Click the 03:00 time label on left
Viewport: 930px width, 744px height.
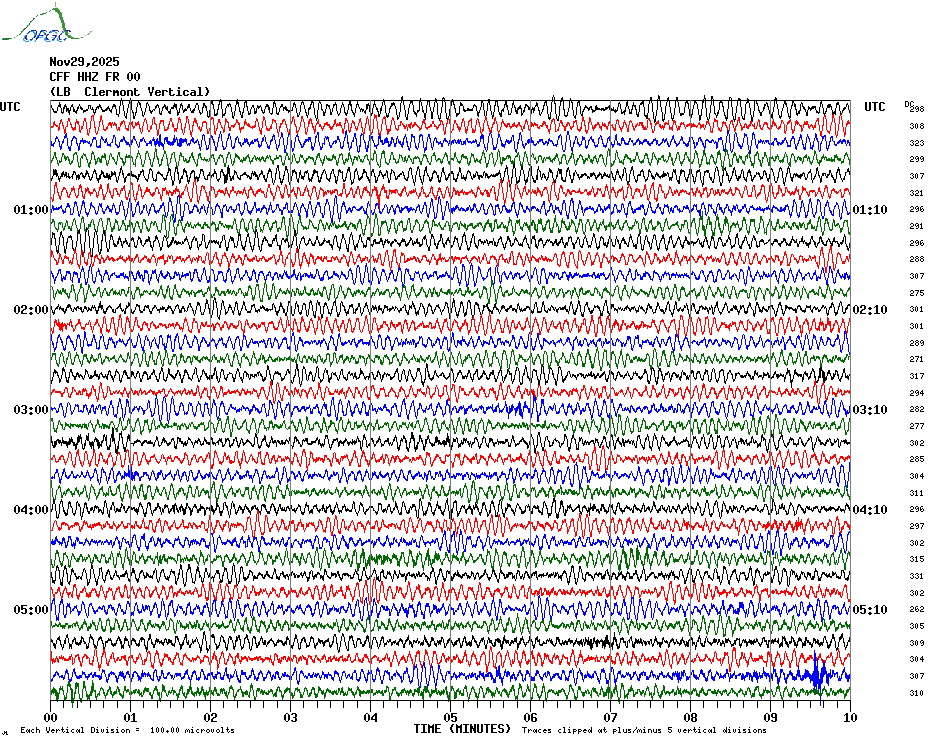tap(31, 410)
